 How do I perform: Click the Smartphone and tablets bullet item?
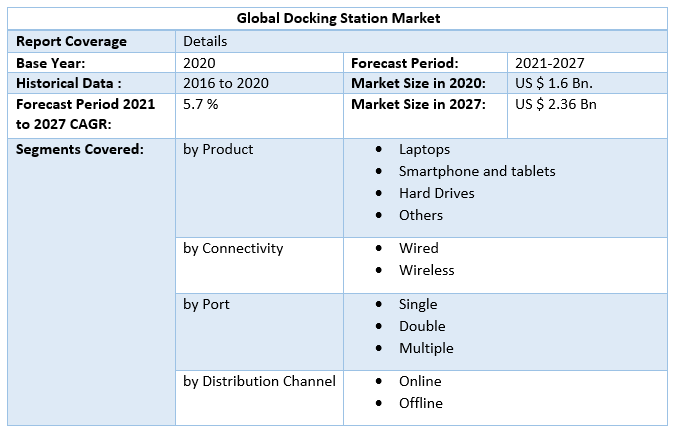[476, 171]
